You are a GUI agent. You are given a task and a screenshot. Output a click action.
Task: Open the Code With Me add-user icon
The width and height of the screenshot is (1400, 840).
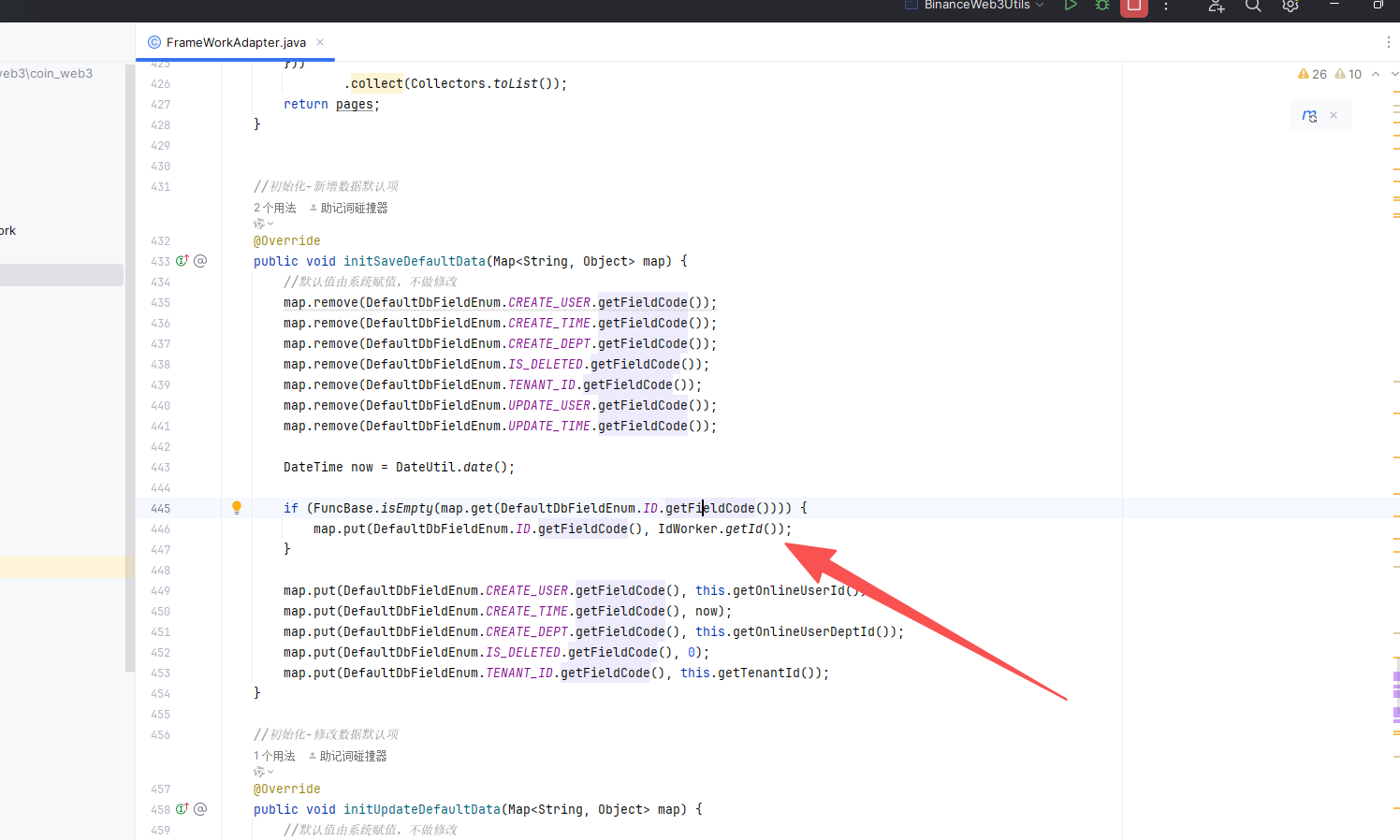[x=1216, y=7]
